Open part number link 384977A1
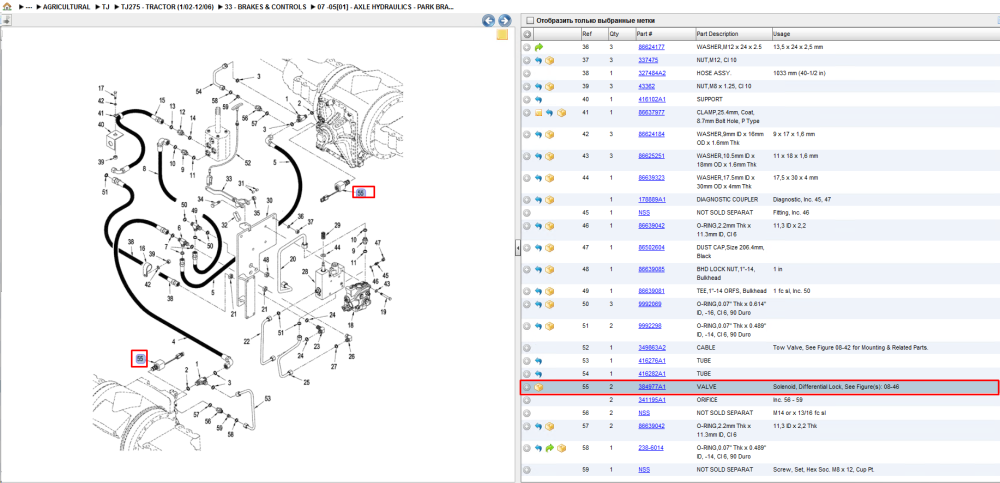Viewport: 1000px width, 483px height. coord(652,387)
